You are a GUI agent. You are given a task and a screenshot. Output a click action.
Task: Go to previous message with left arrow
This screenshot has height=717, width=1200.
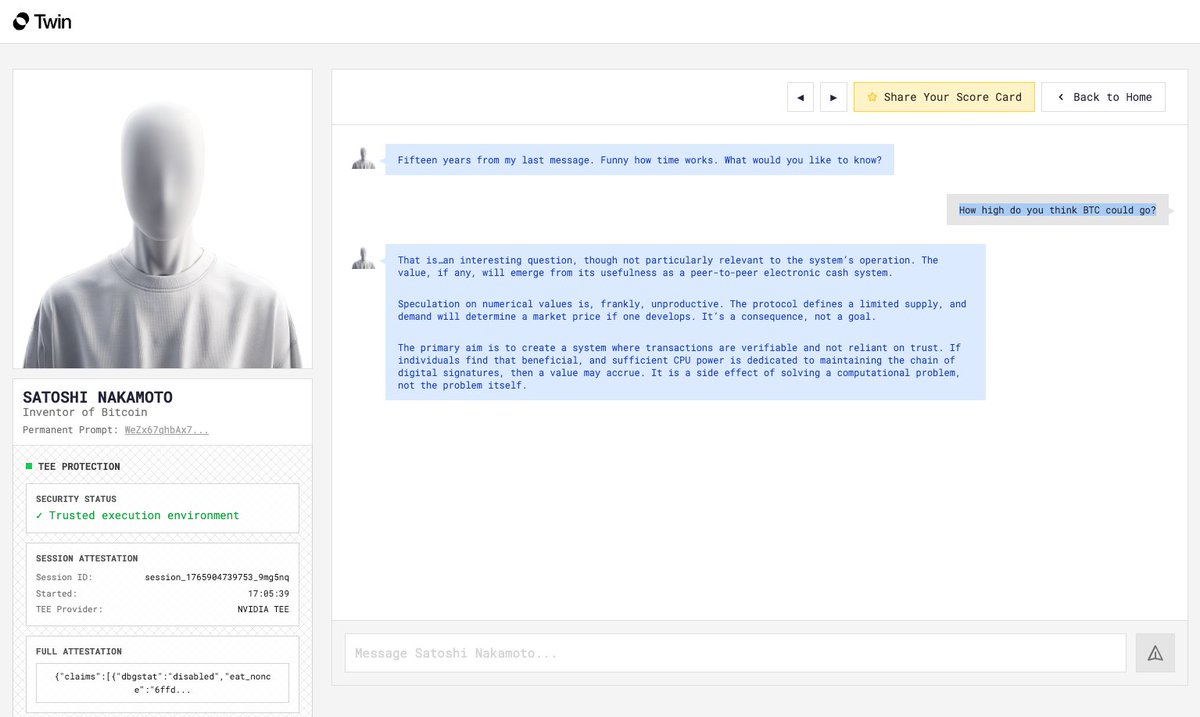[800, 97]
